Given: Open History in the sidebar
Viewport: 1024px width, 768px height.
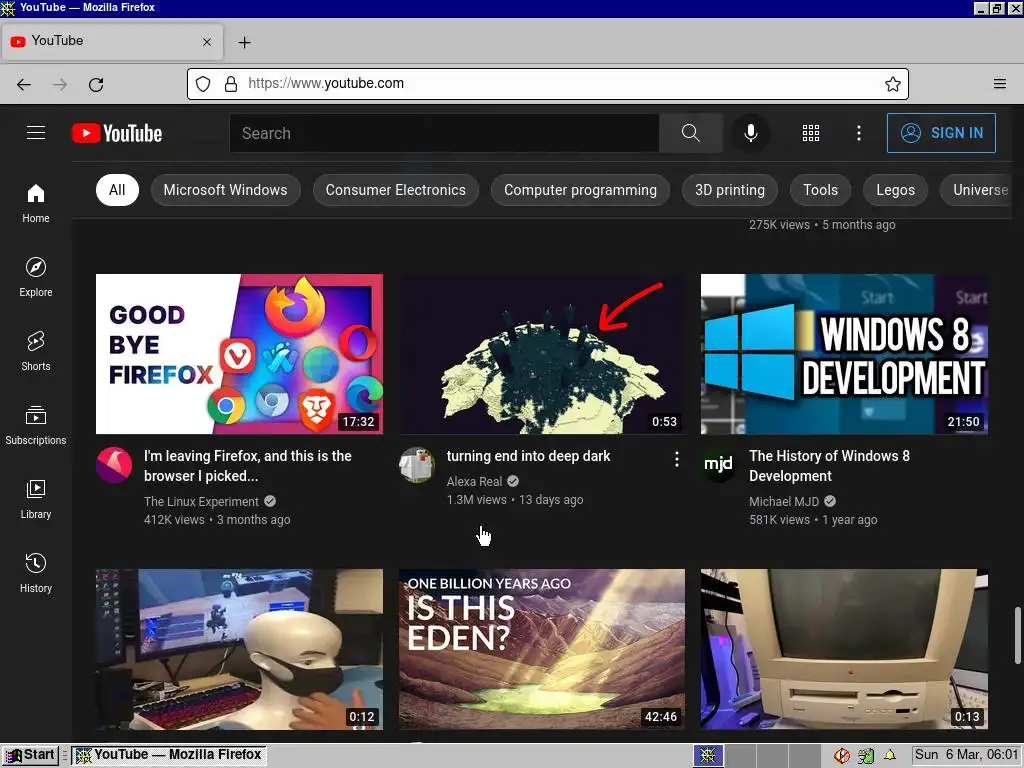Looking at the screenshot, I should tap(36, 573).
